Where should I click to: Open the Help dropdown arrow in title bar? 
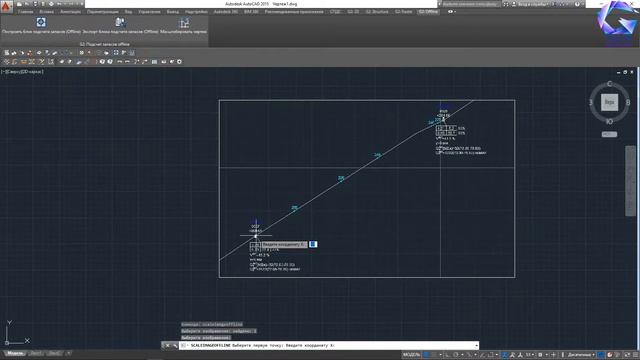582,4
